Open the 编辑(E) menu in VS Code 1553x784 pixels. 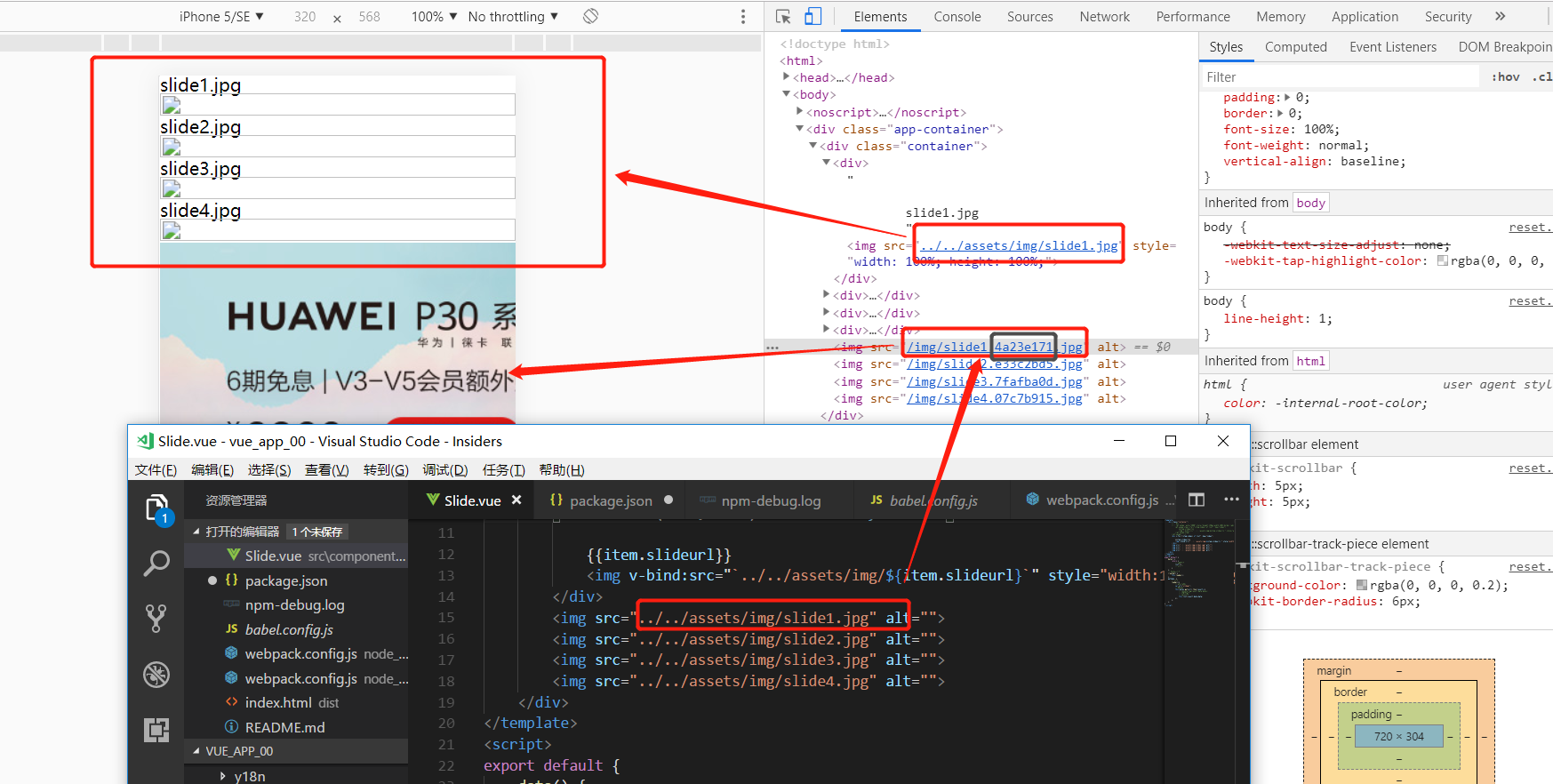212,470
